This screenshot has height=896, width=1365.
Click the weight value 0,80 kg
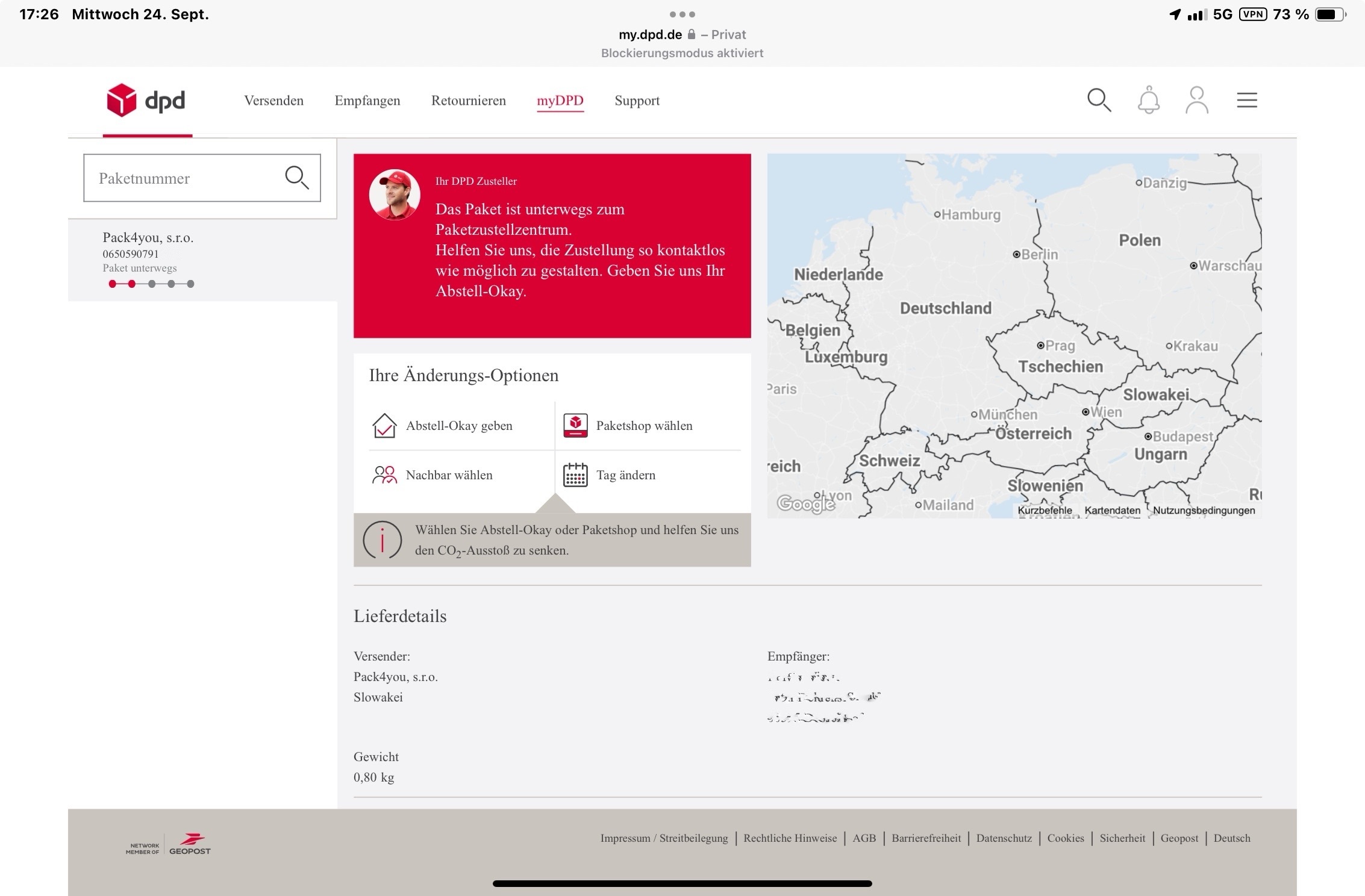tap(373, 777)
